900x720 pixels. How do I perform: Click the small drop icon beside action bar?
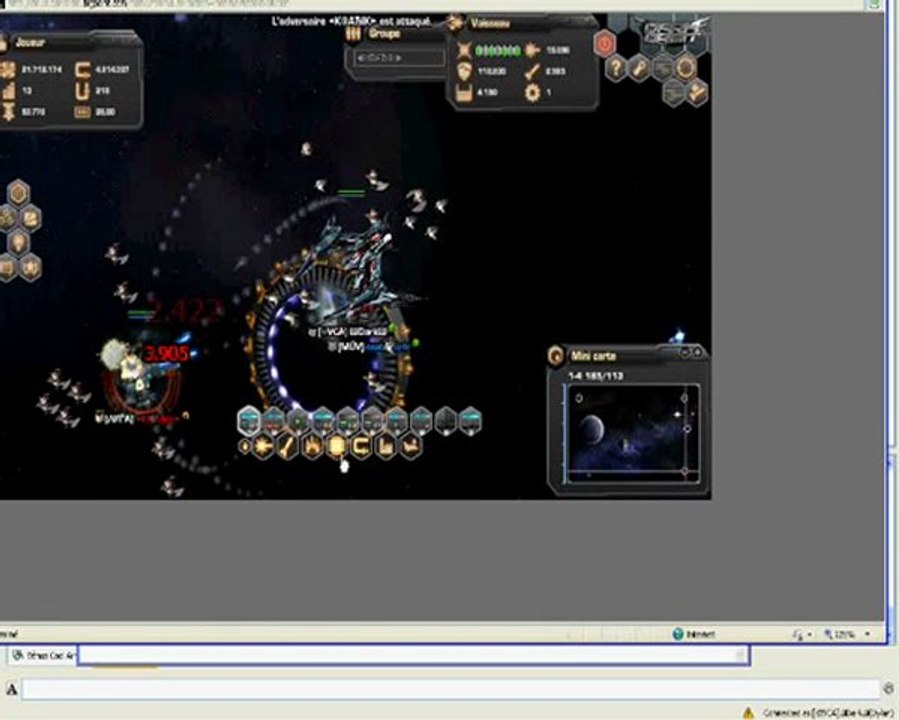245,446
